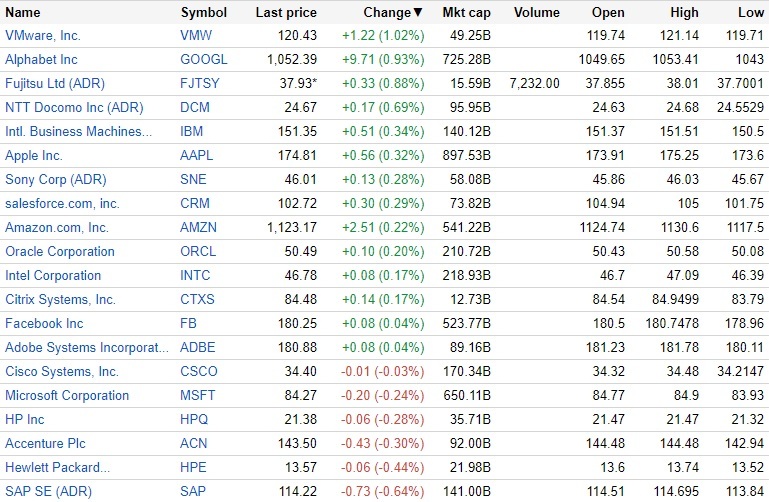Click the FJTSY ticker symbol
Image resolution: width=769 pixels, height=502 pixels.
point(199,84)
